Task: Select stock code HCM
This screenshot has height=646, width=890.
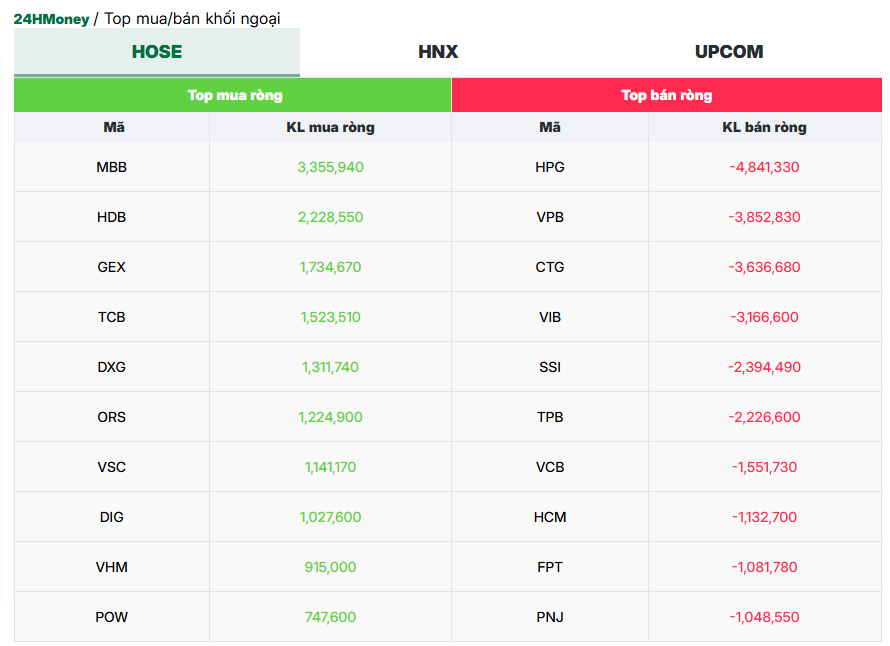Action: point(550,517)
